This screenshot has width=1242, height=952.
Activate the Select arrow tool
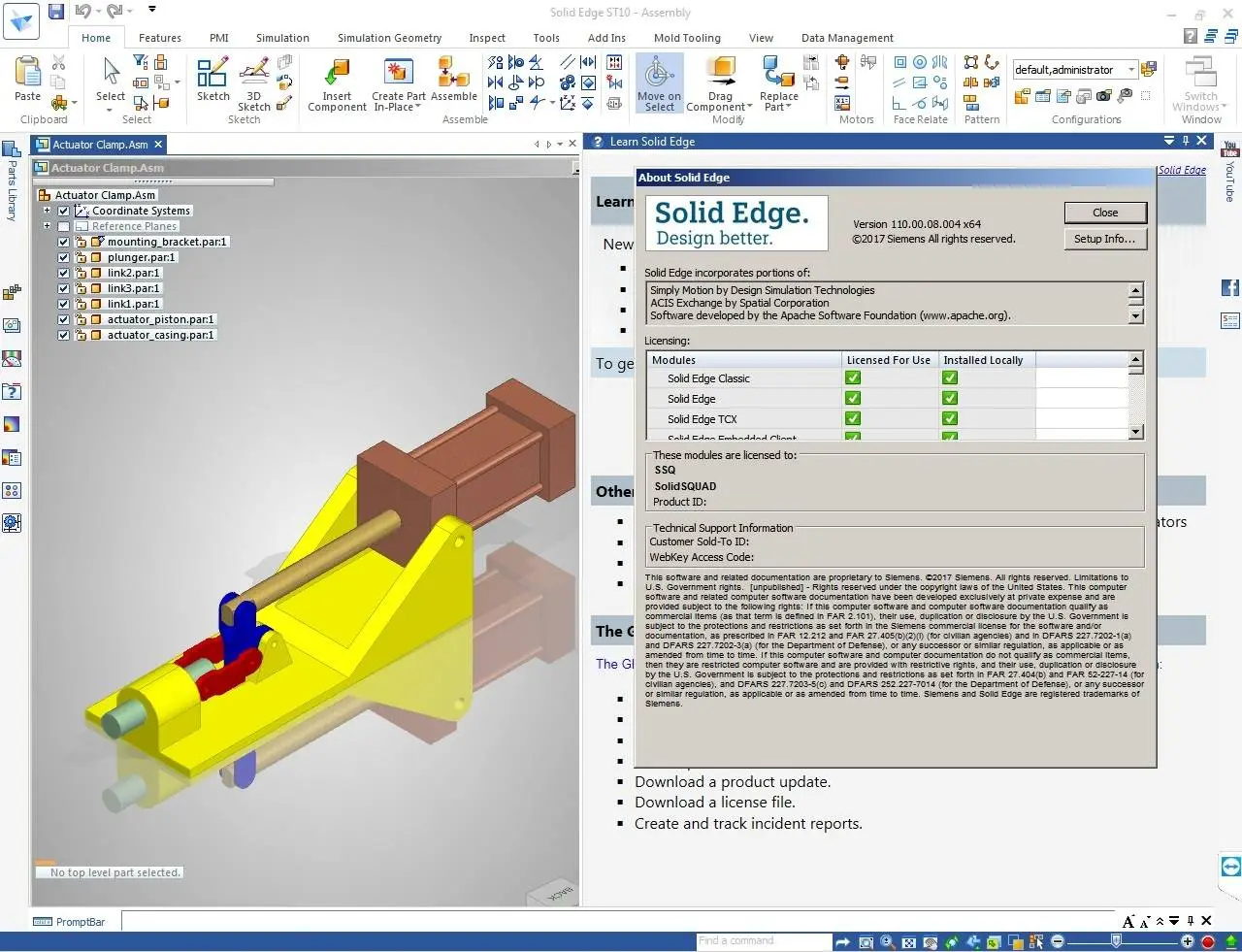[x=111, y=72]
